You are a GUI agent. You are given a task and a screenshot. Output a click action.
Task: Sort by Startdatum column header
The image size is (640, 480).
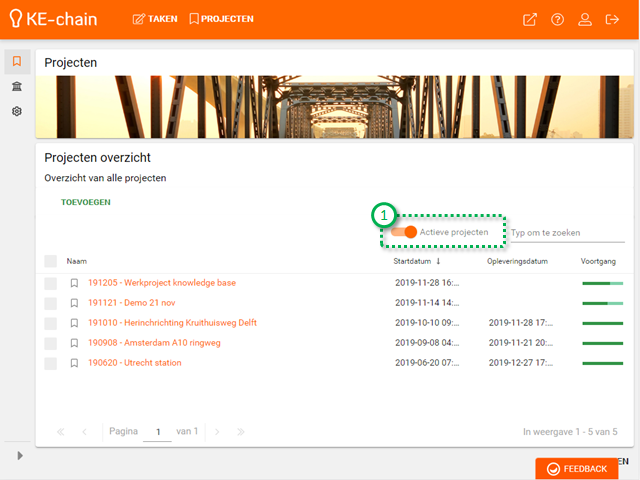pyautogui.click(x=415, y=261)
